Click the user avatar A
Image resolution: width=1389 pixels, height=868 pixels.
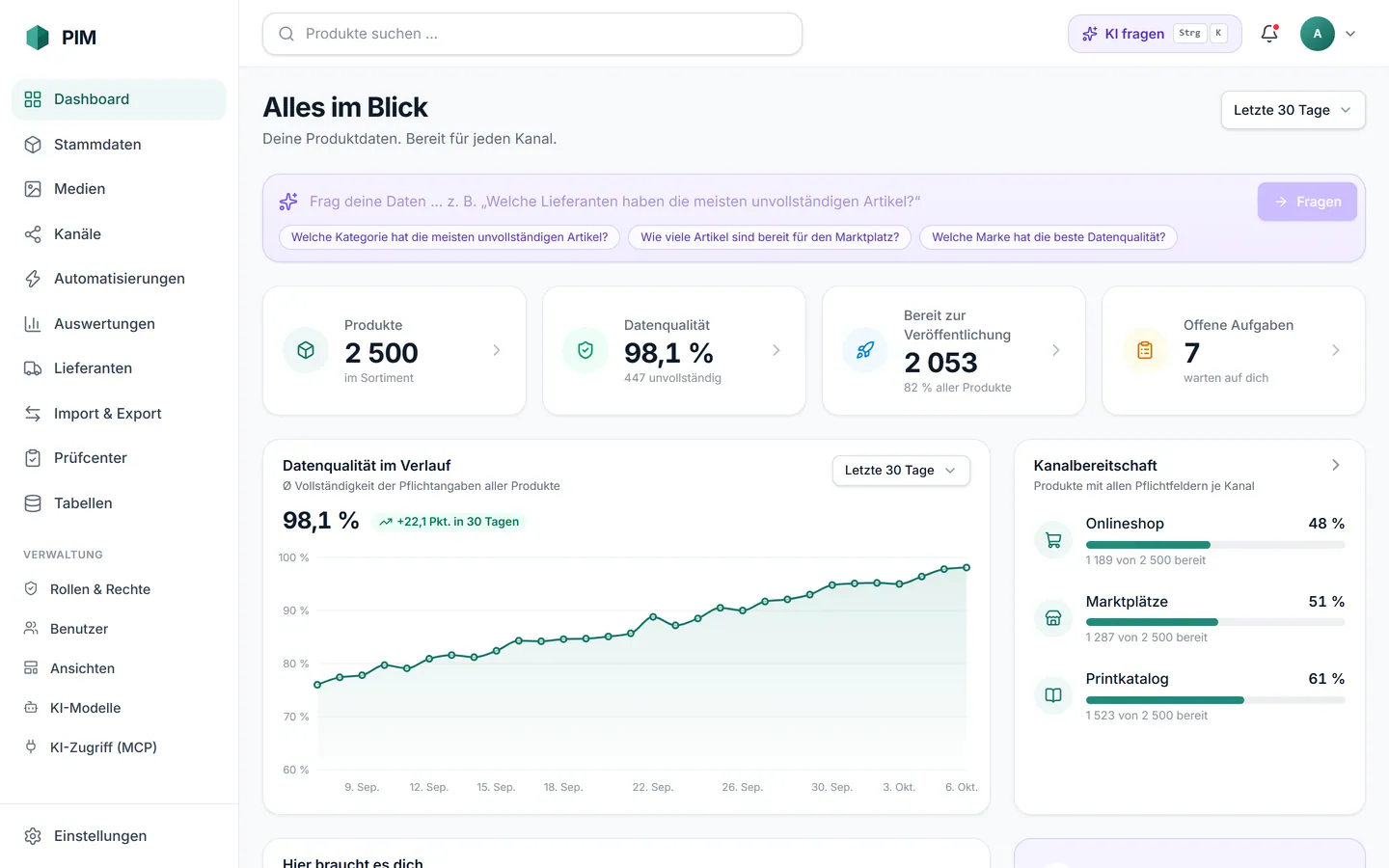click(1318, 34)
